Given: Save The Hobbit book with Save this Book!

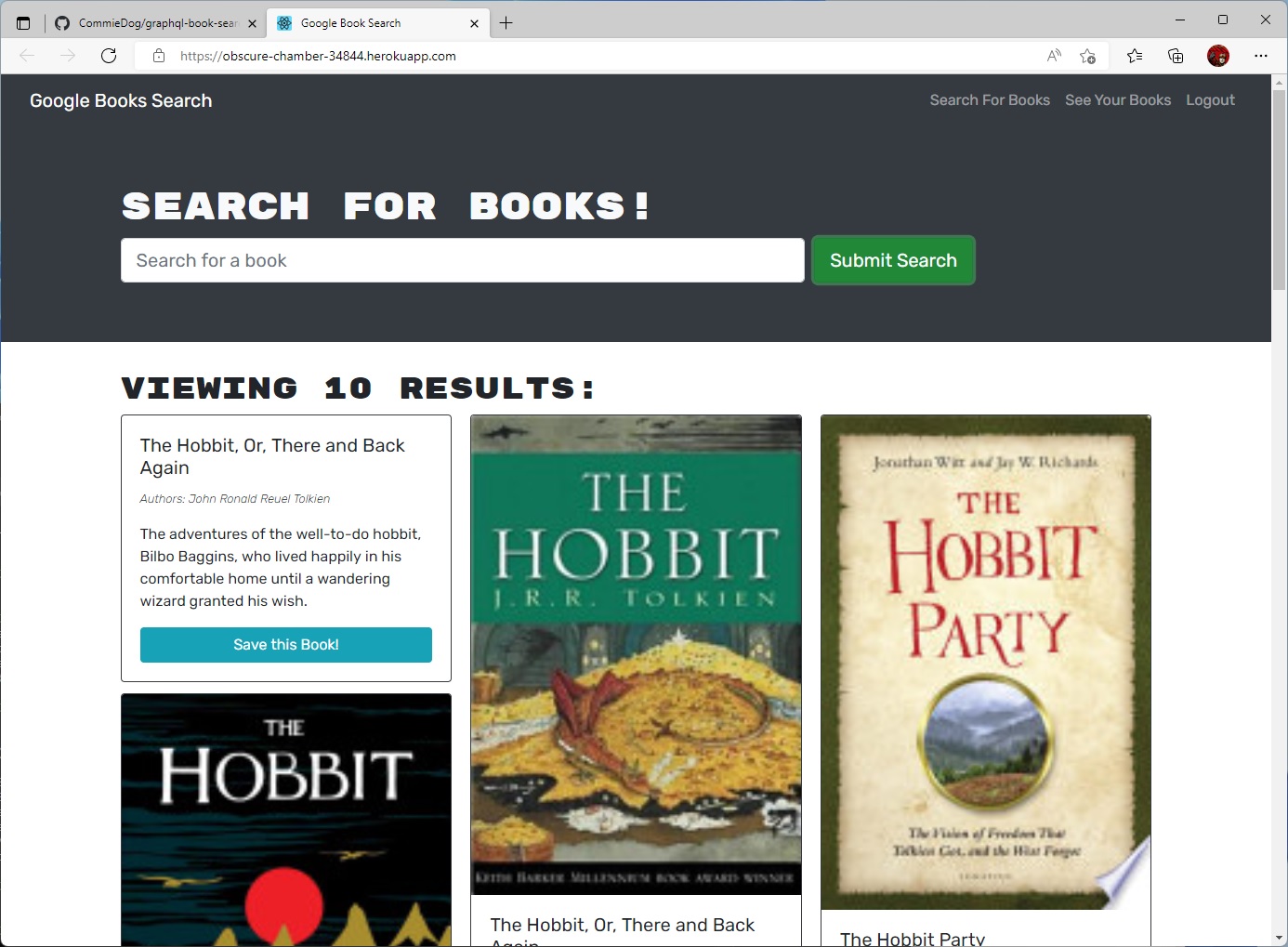Looking at the screenshot, I should pos(285,644).
